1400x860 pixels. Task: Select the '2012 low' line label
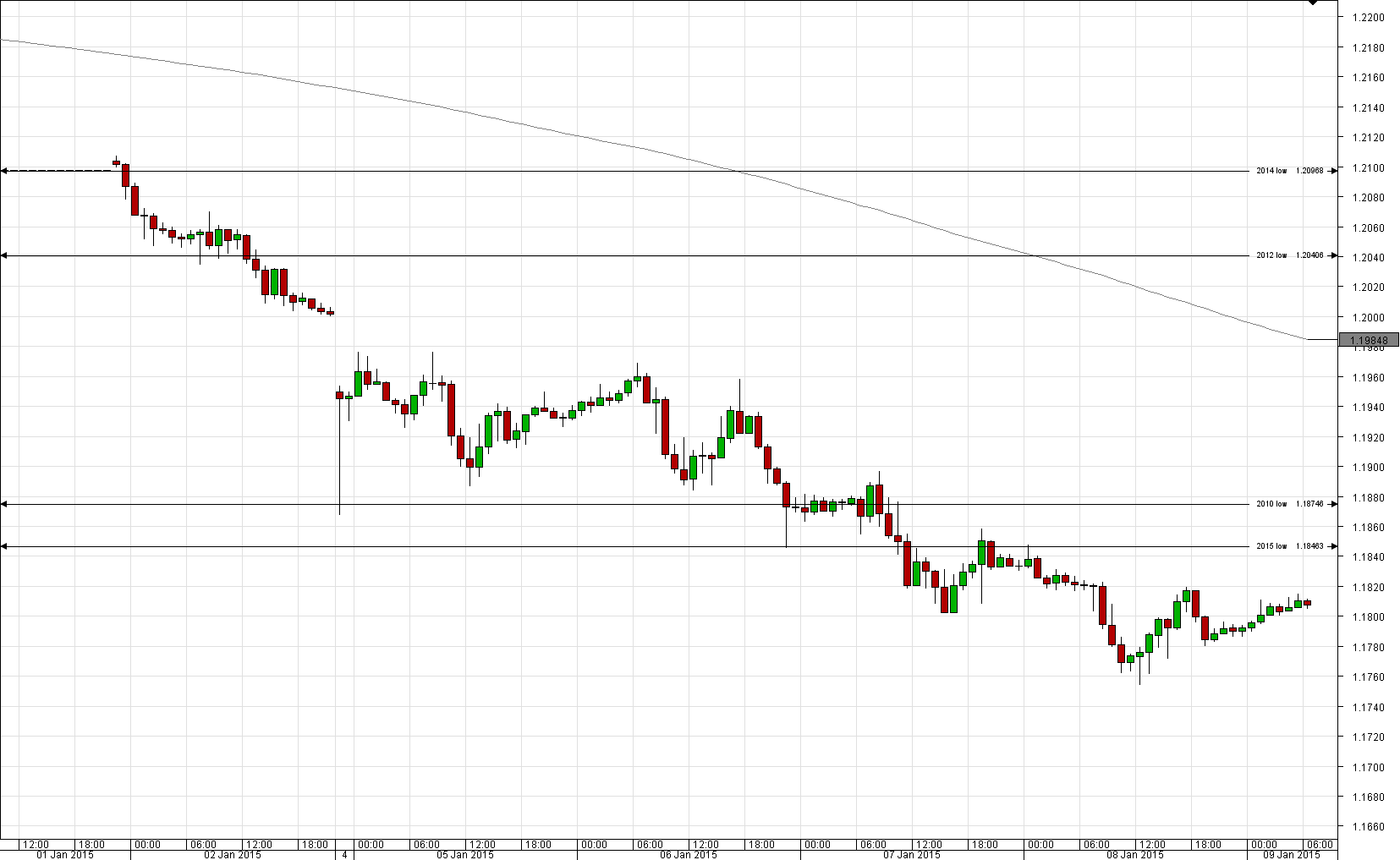[x=1271, y=255]
